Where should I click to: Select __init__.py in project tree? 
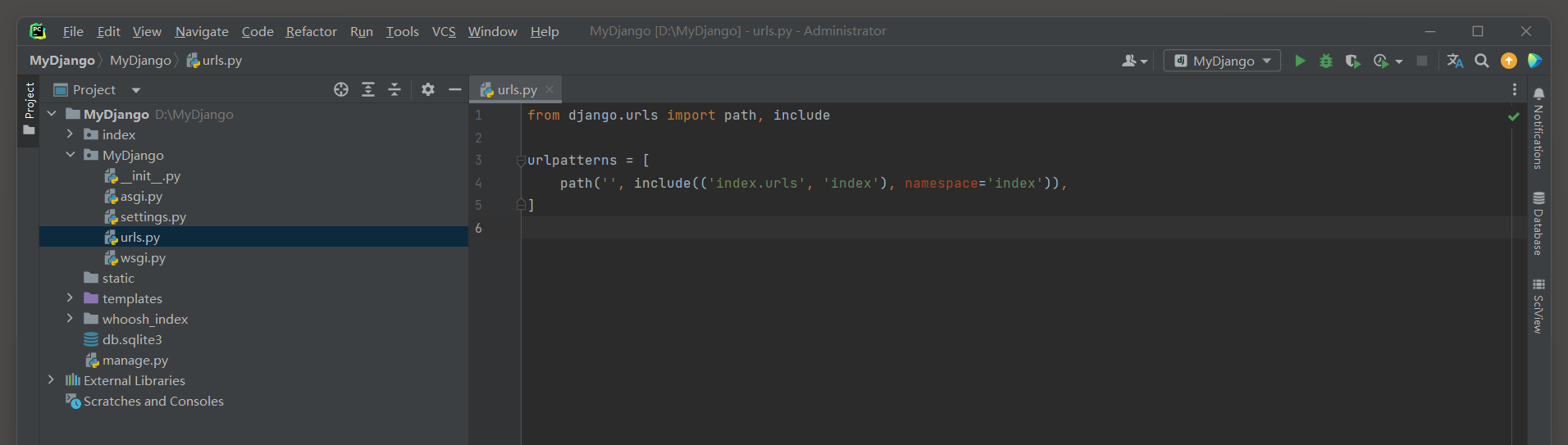143,175
